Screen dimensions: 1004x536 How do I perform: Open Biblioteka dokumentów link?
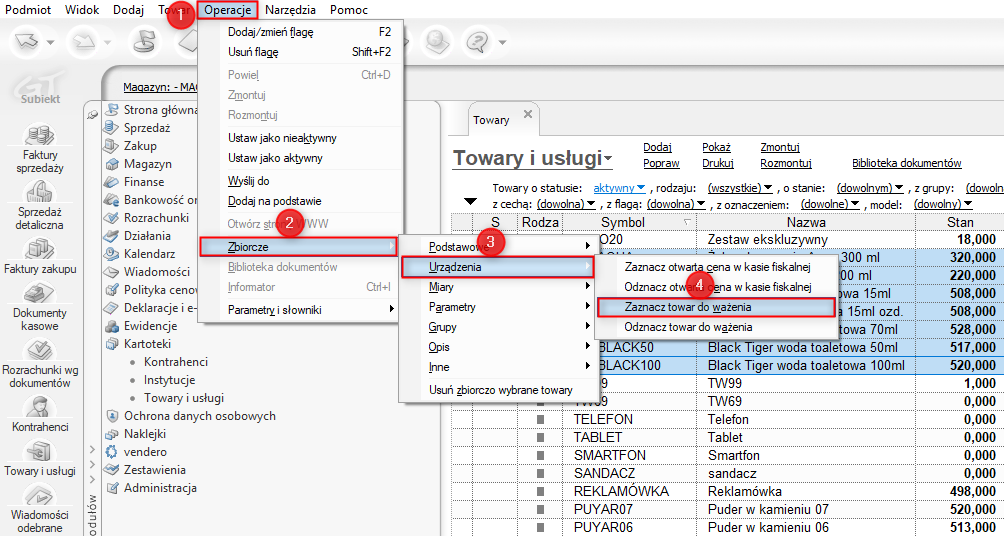click(906, 163)
